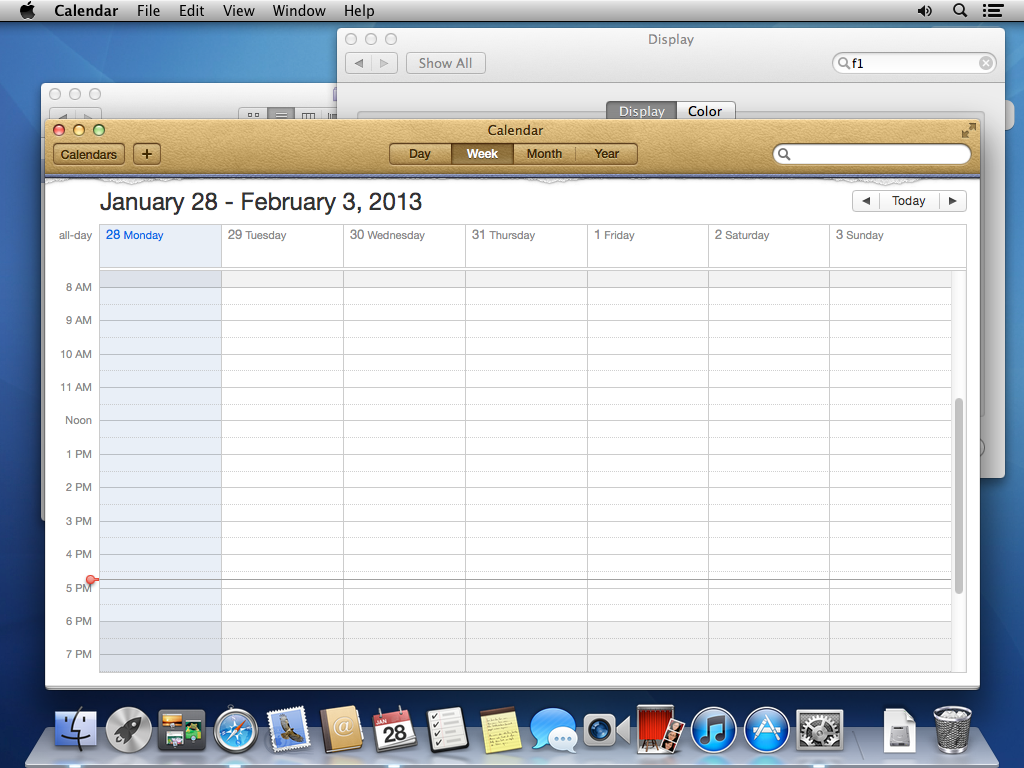Select 31 Thursday header
Image resolution: width=1024 pixels, height=768 pixels.
tap(504, 235)
